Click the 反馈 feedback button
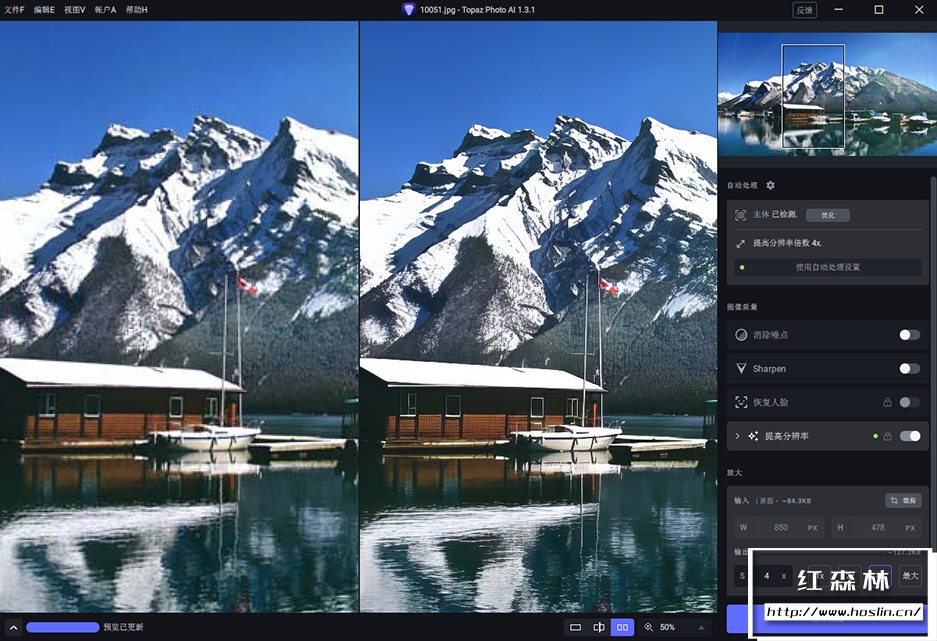This screenshot has width=937, height=641. pyautogui.click(x=804, y=10)
